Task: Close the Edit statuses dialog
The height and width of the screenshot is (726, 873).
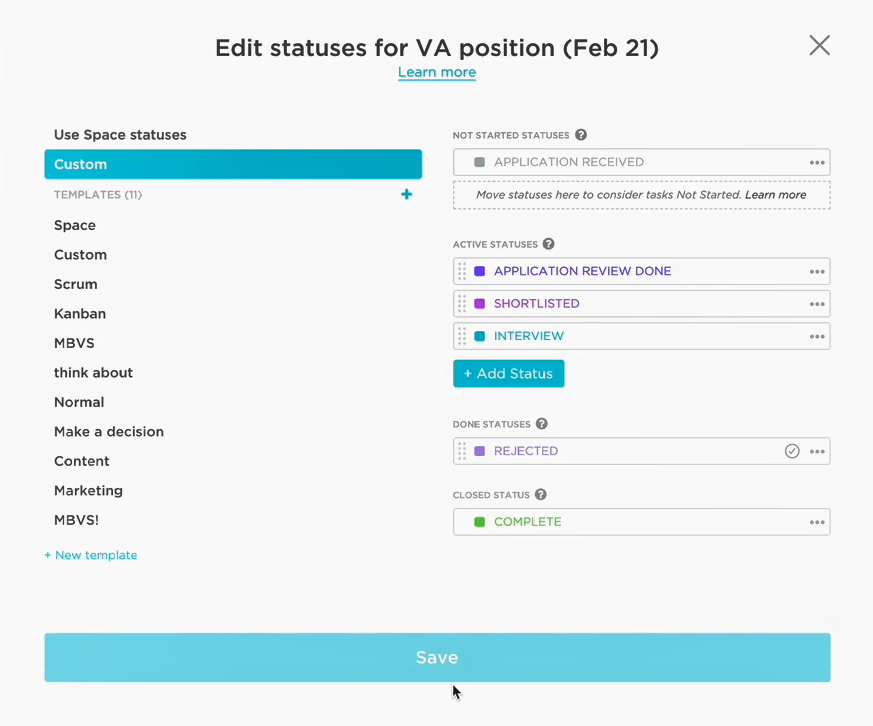Action: click(820, 46)
